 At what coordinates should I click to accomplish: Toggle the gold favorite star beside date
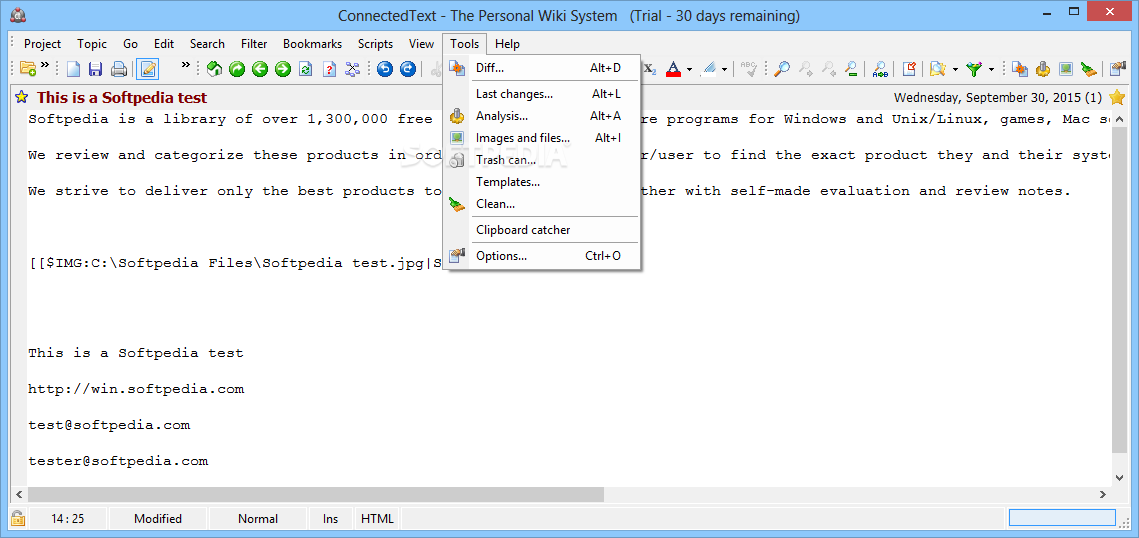(1118, 97)
